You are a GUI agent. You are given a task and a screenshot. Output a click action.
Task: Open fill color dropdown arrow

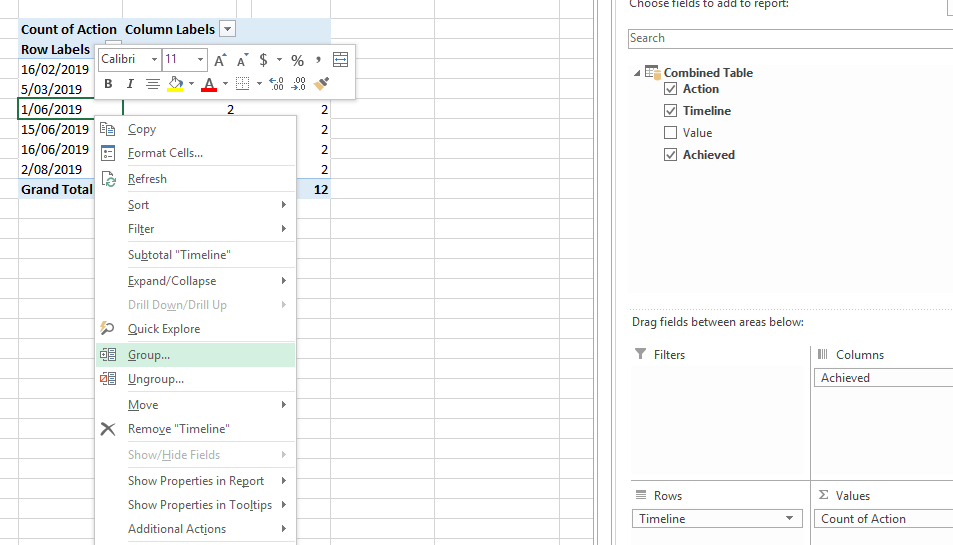(x=191, y=84)
